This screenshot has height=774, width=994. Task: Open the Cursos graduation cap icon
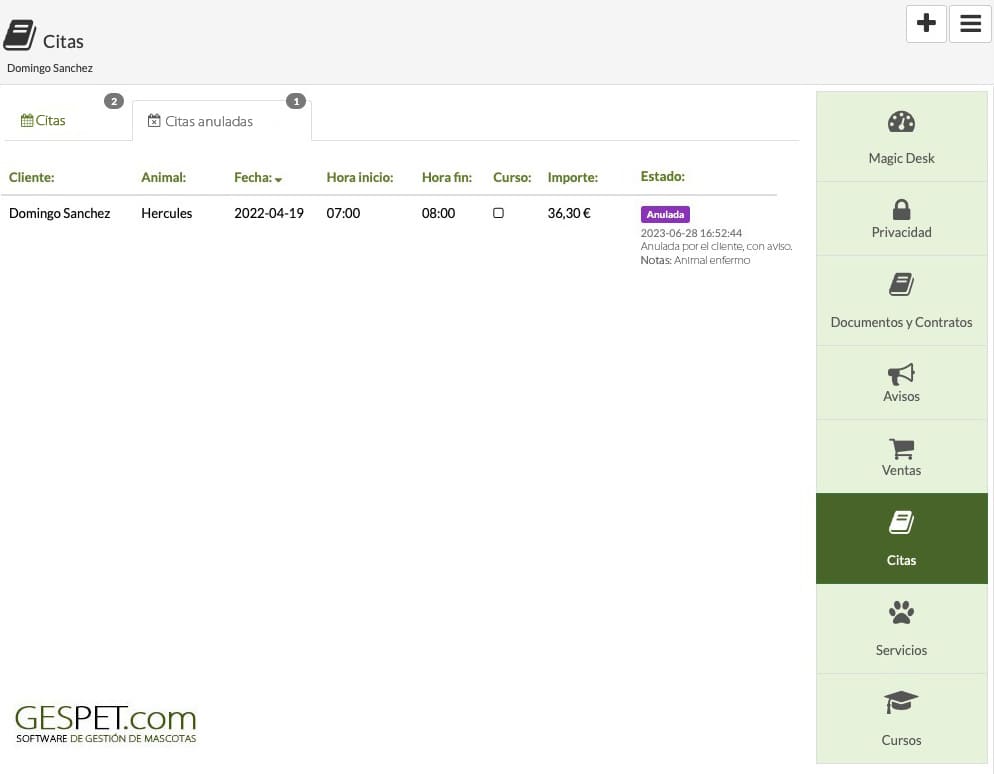(901, 702)
